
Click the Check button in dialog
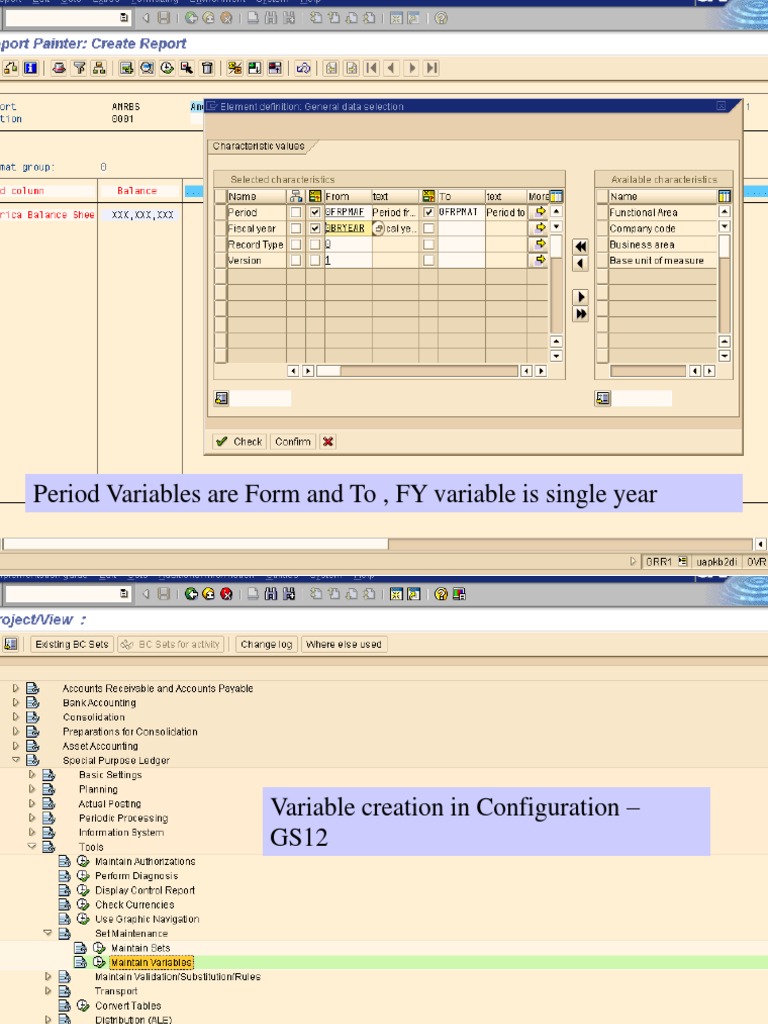[x=240, y=441]
